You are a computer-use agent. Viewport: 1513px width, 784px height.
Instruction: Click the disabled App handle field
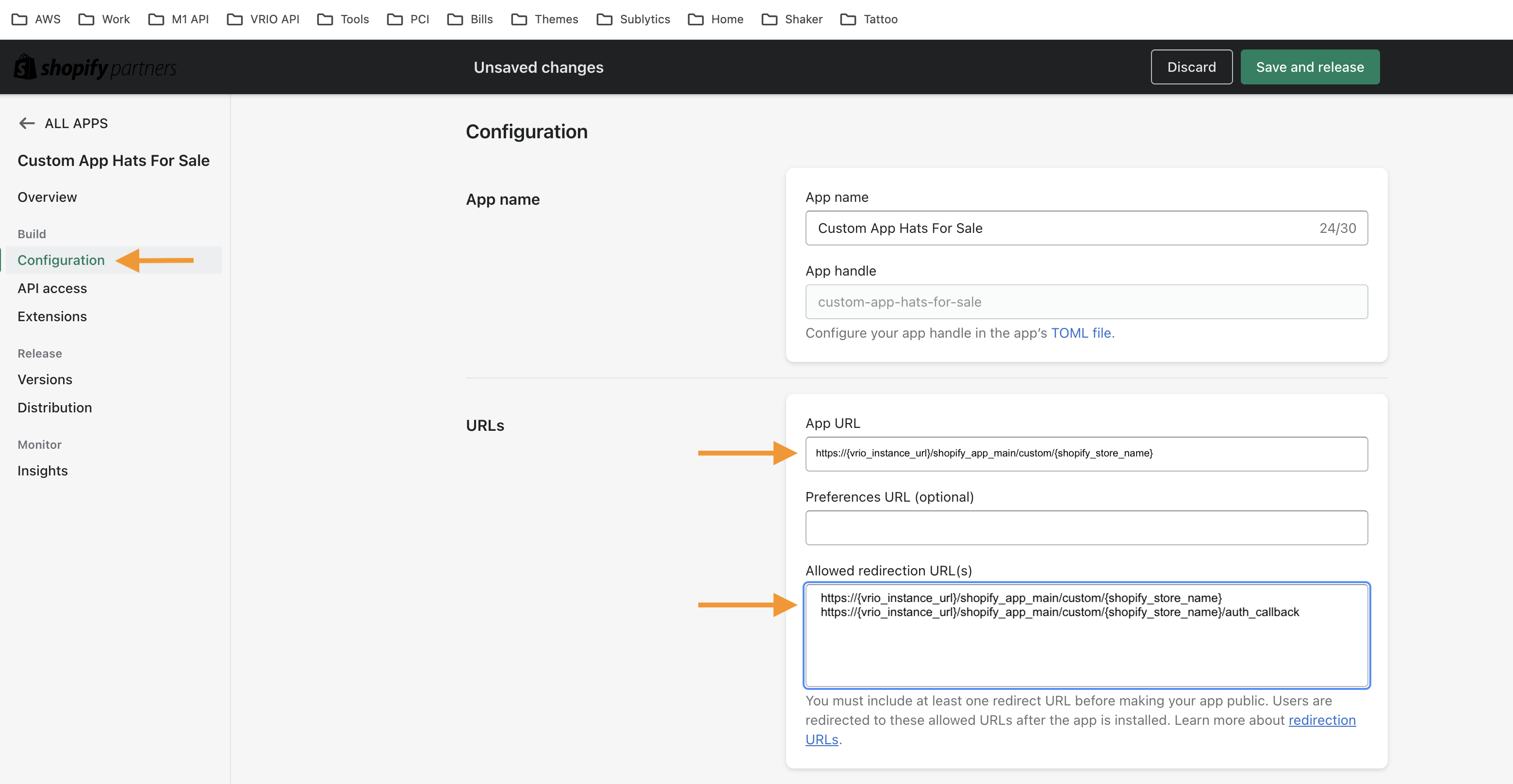[1086, 302]
